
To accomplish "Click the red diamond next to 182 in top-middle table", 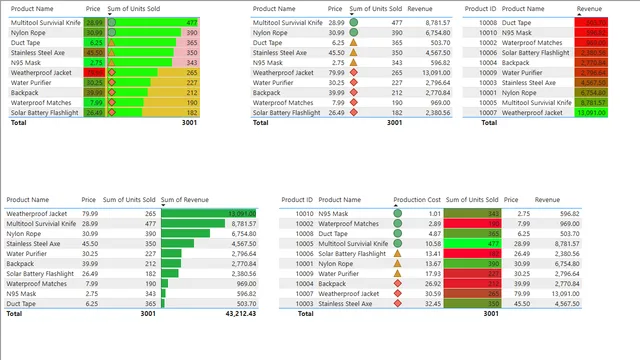I will tap(354, 112).
